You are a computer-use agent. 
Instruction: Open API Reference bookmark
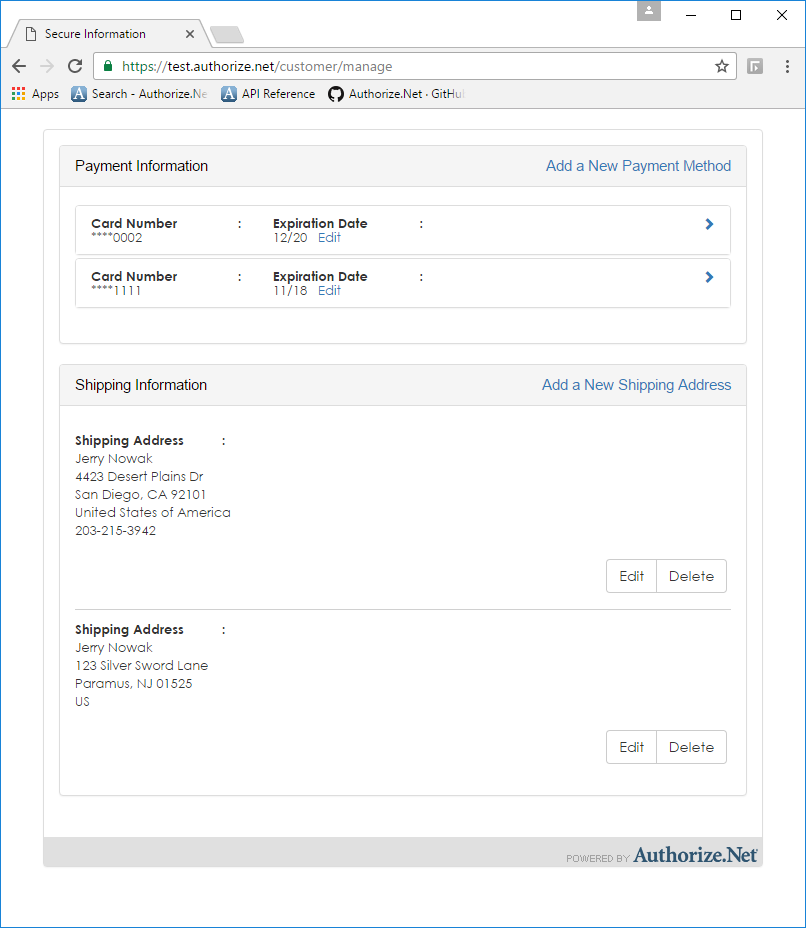click(x=268, y=94)
